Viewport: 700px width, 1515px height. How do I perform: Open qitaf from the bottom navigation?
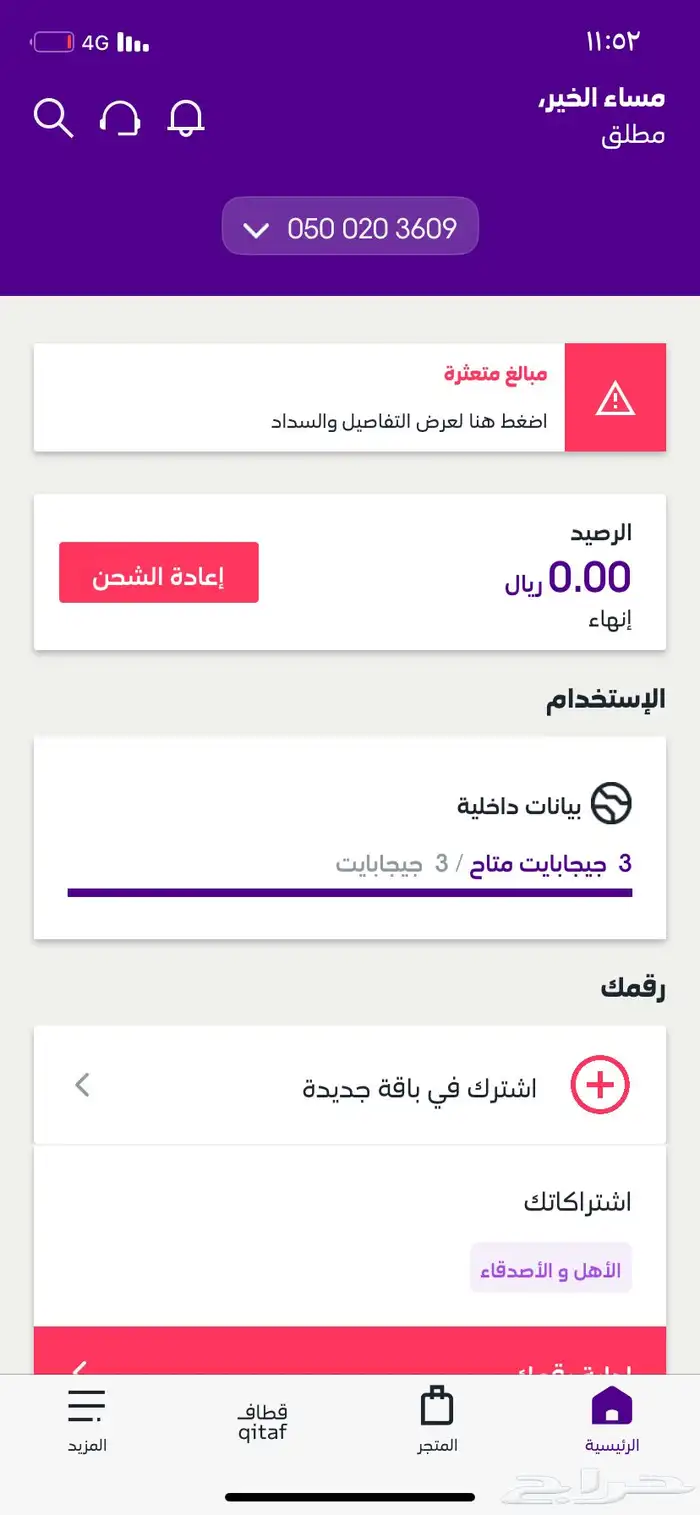[x=260, y=1420]
